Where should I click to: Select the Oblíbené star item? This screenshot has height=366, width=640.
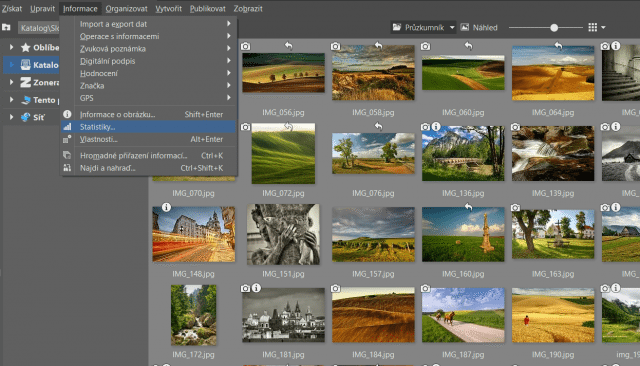tap(40, 47)
